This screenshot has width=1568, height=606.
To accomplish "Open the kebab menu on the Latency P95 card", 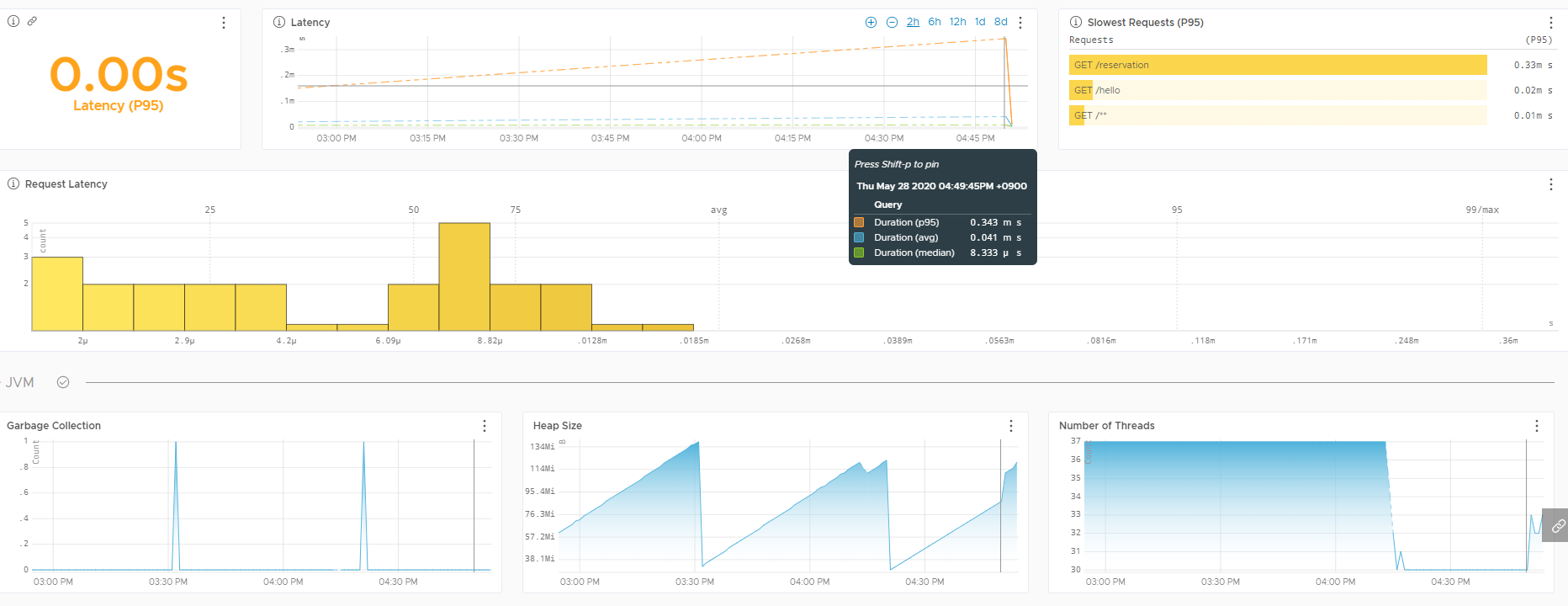I will click(x=224, y=23).
